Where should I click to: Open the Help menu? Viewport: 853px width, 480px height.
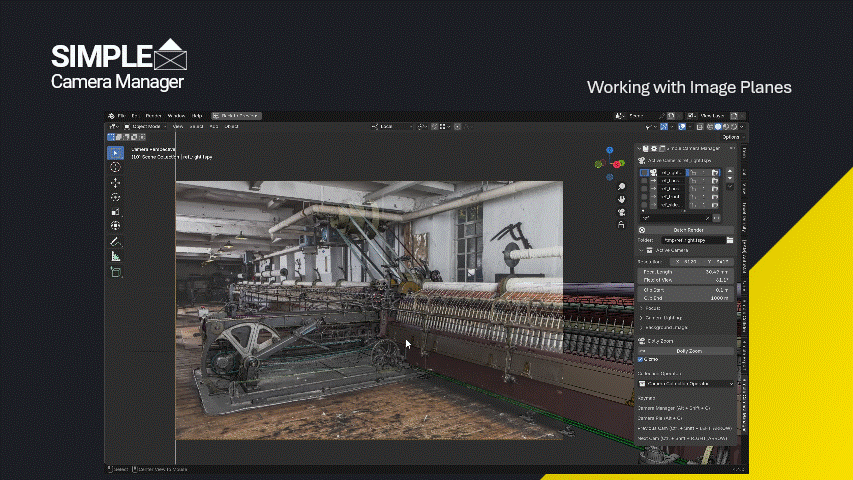pos(197,116)
